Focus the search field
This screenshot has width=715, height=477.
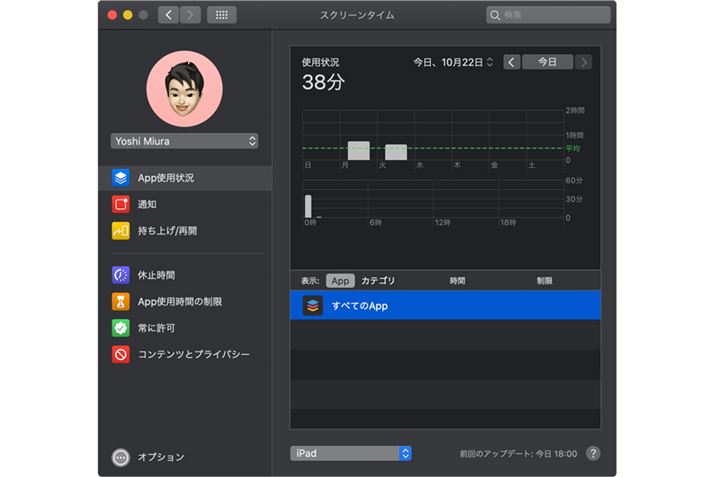click(548, 15)
